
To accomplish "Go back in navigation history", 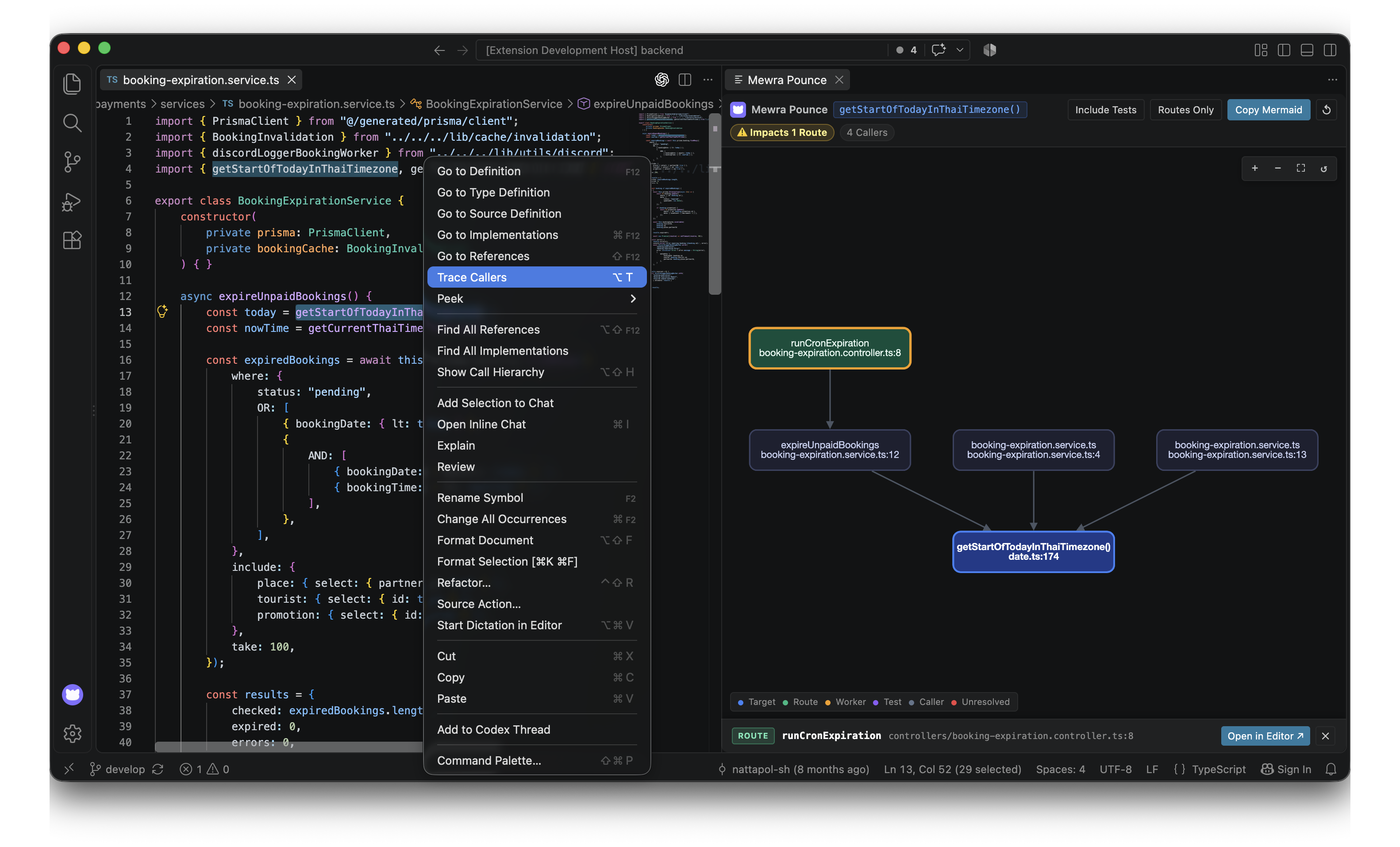I will (438, 50).
